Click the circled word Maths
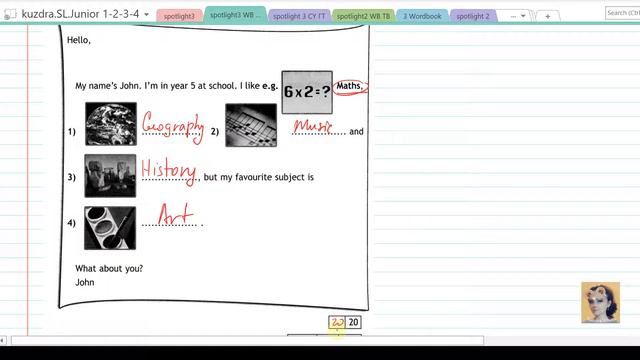Screen dimensions: 640x360 click(x=350, y=87)
